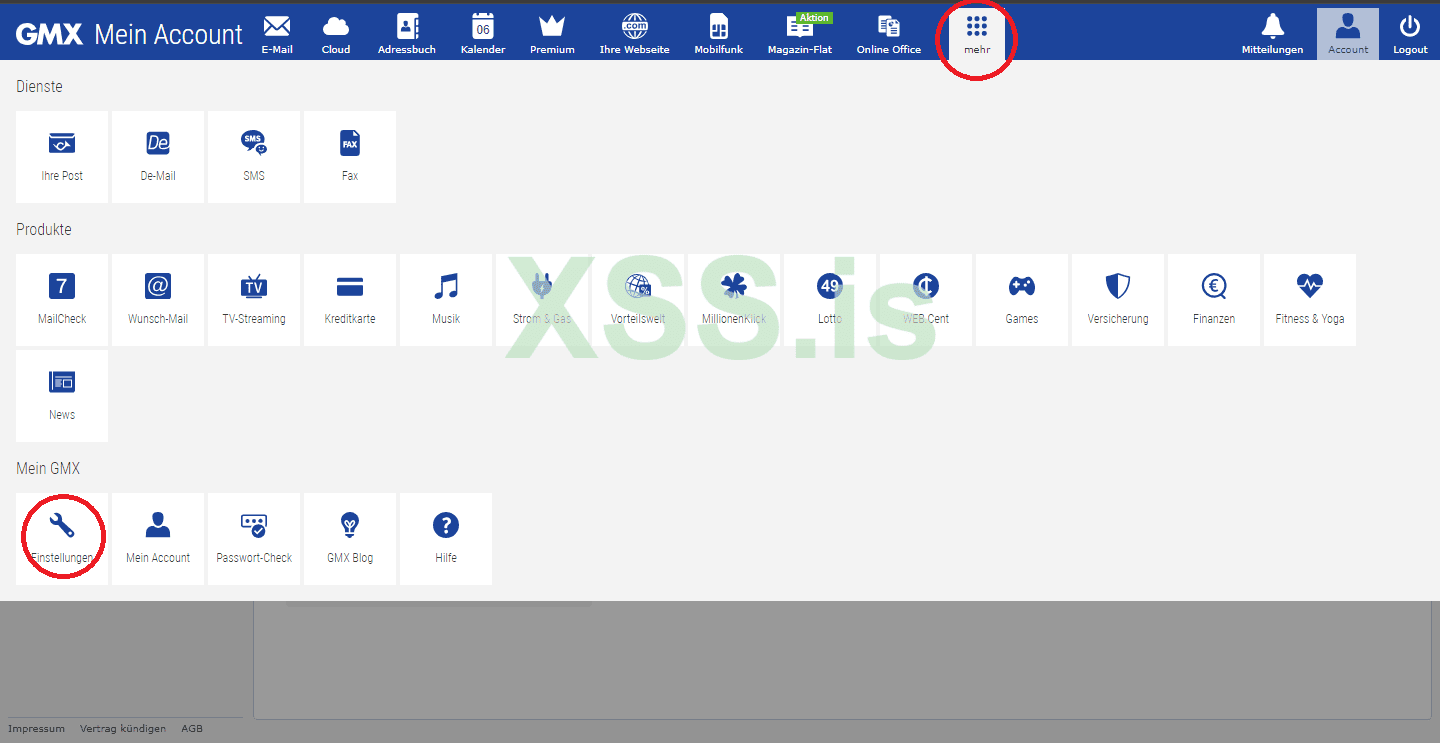Image resolution: width=1440 pixels, height=743 pixels.
Task: Open the Fax service tile
Action: [350, 157]
